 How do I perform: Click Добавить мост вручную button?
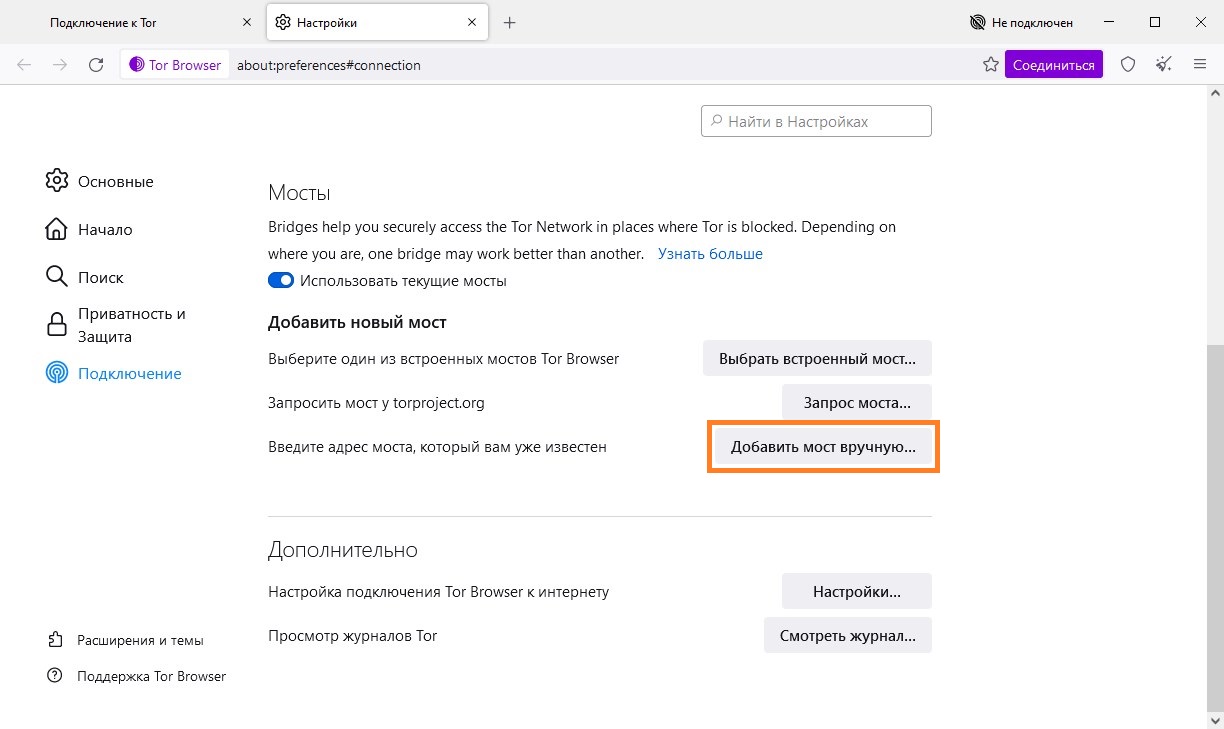[823, 447]
